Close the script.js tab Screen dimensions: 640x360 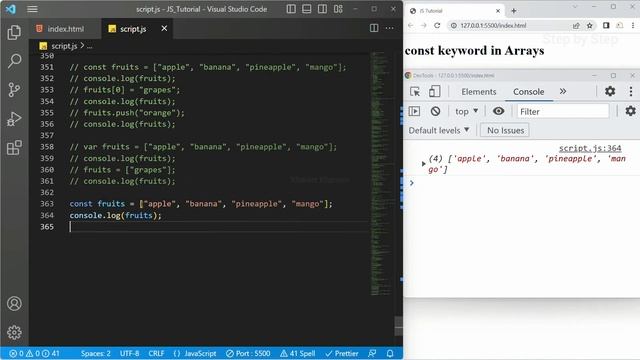click(x=164, y=28)
